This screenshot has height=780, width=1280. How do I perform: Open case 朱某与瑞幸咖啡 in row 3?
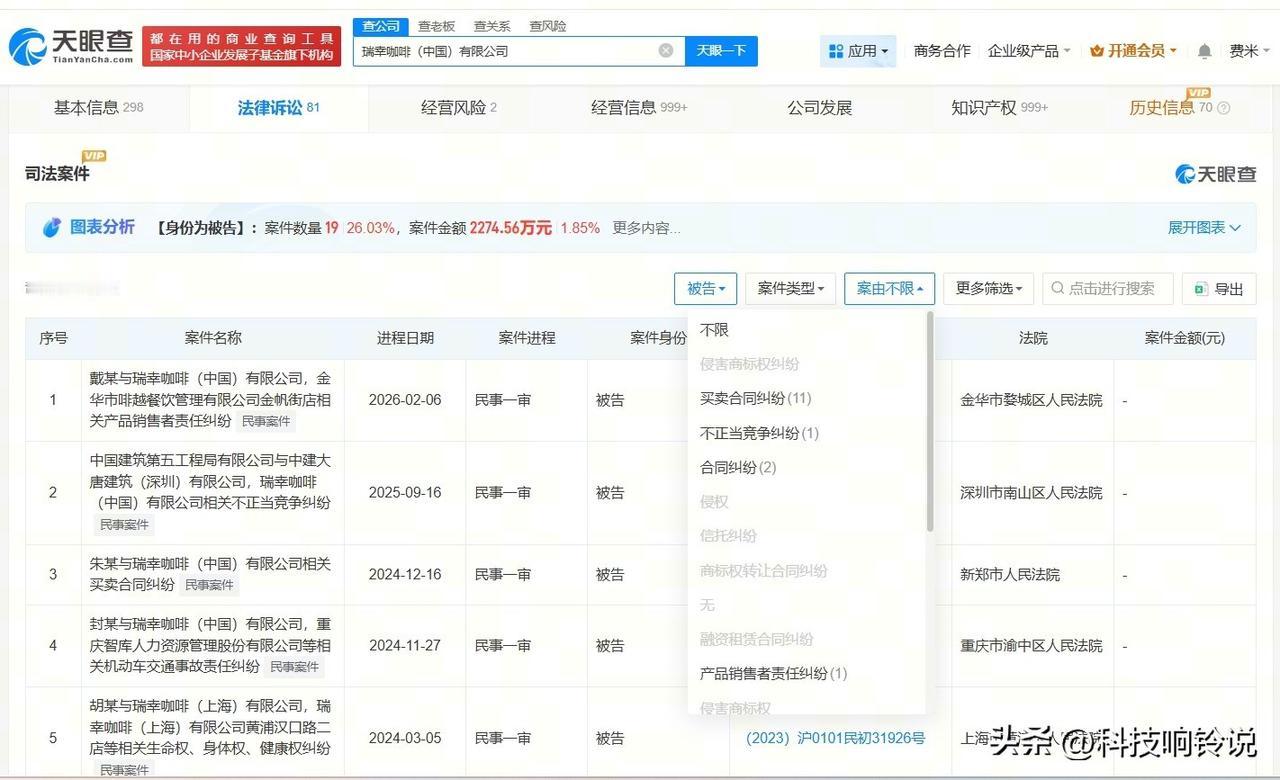210,574
